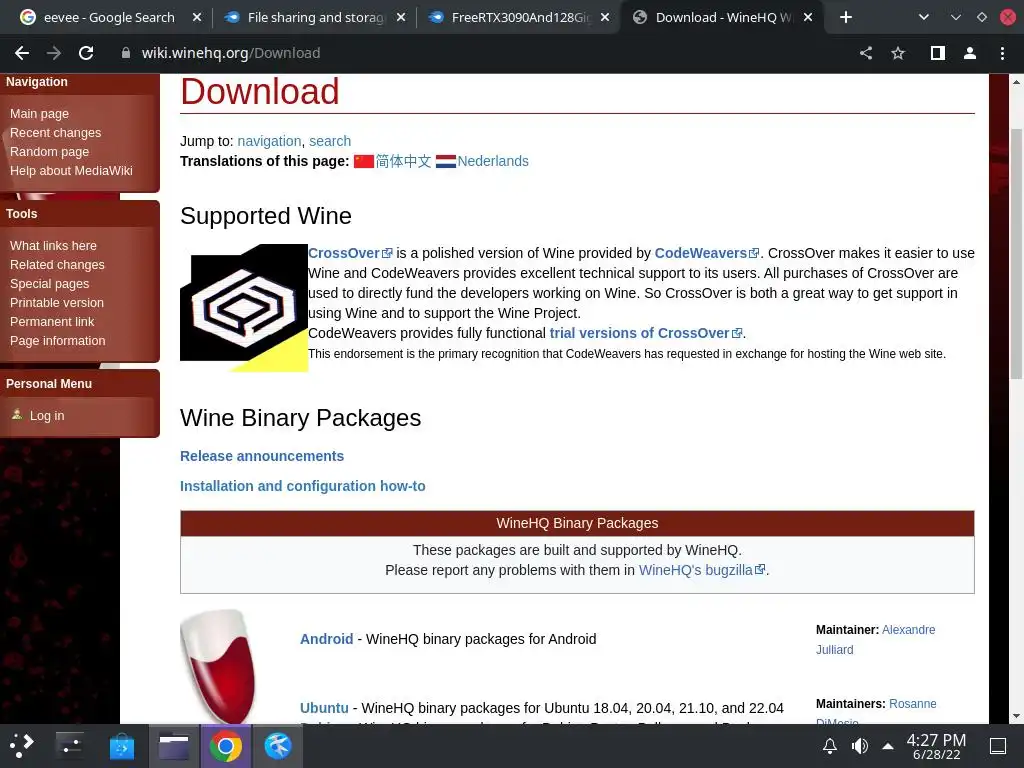This screenshot has height=768, width=1024.
Task: Switch to File sharing and storage tab
Action: [x=313, y=18]
